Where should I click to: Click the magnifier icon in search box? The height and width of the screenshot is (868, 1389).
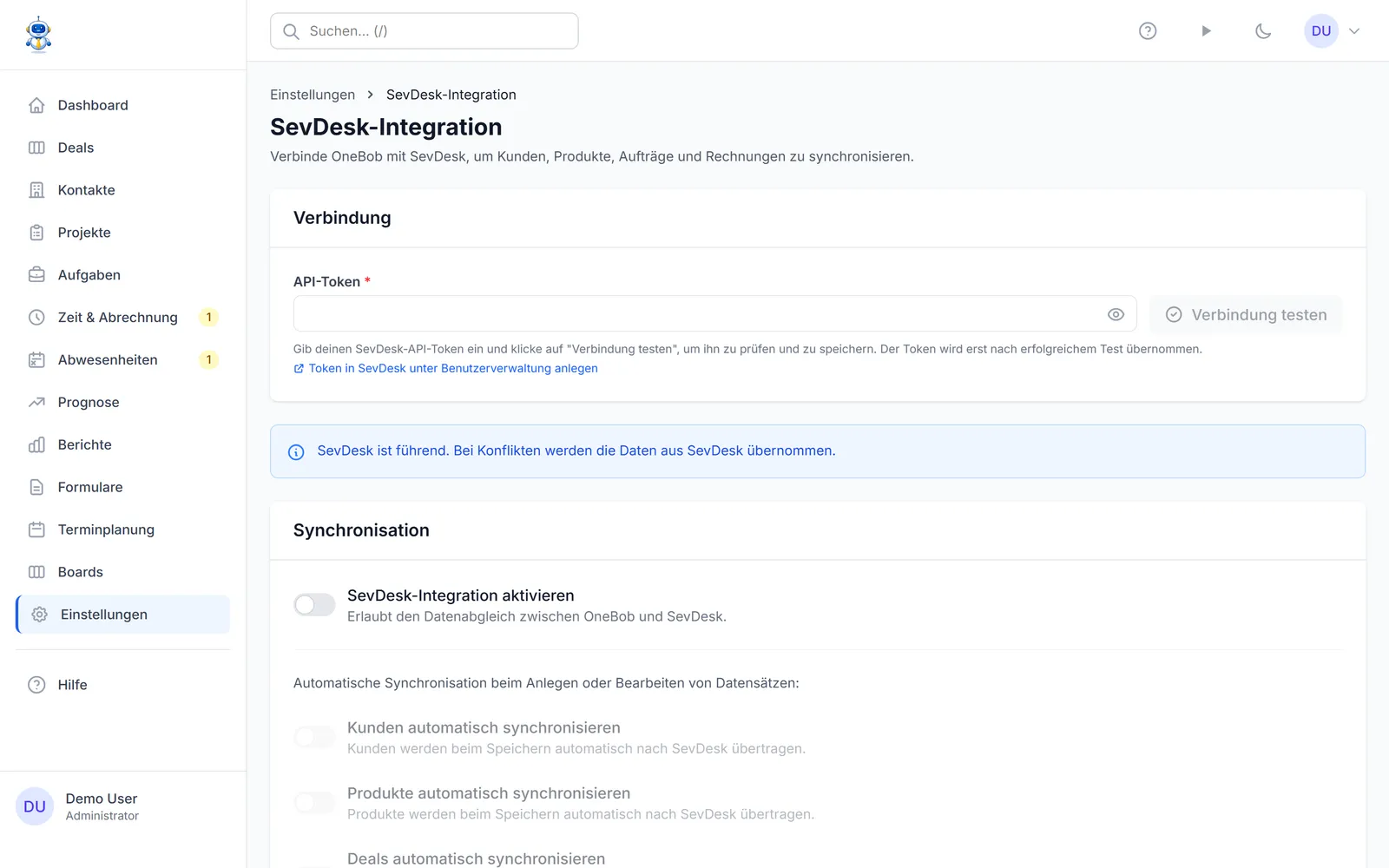coord(292,31)
